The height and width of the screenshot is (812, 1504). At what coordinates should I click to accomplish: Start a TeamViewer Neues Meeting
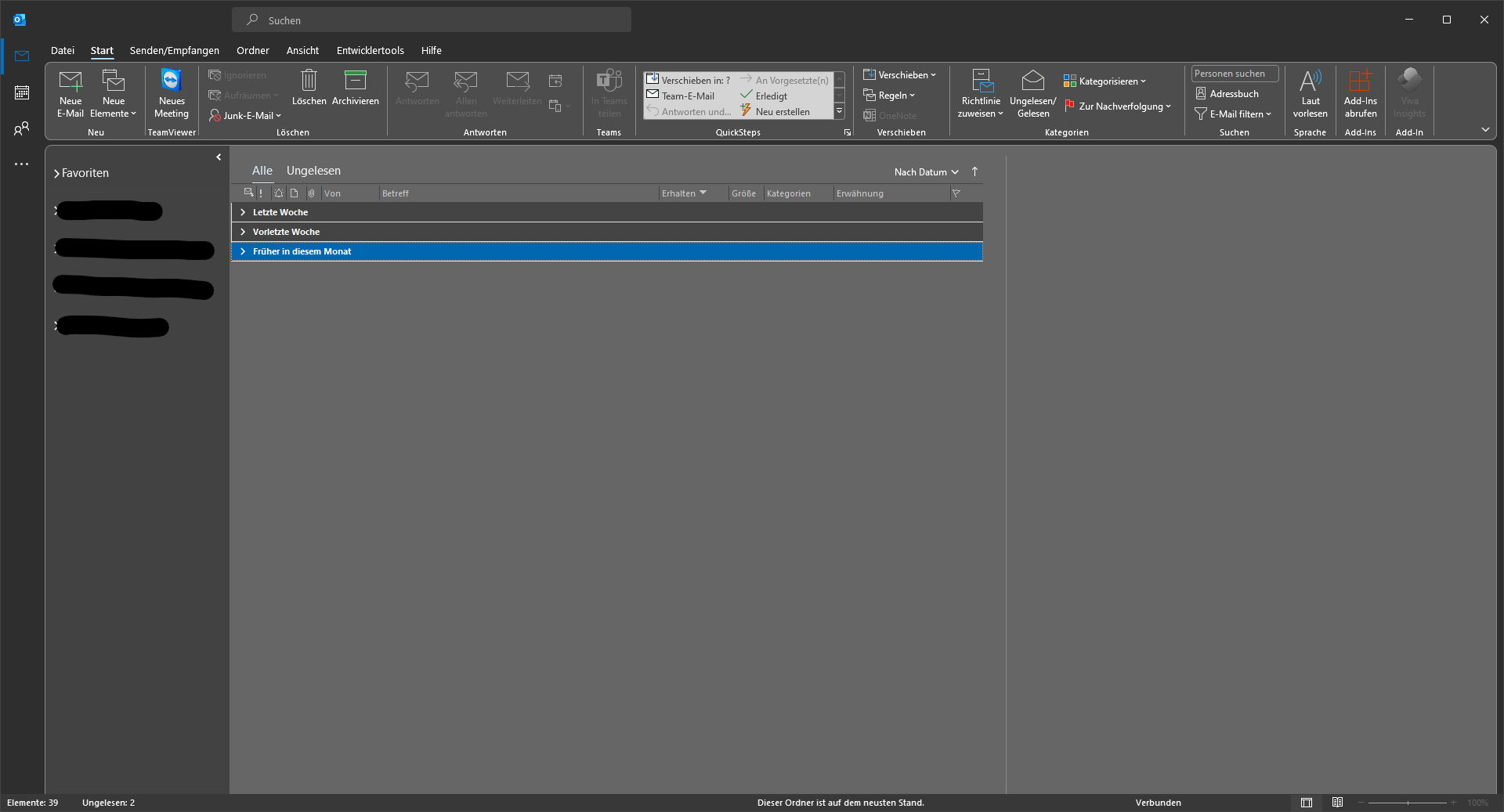172,93
